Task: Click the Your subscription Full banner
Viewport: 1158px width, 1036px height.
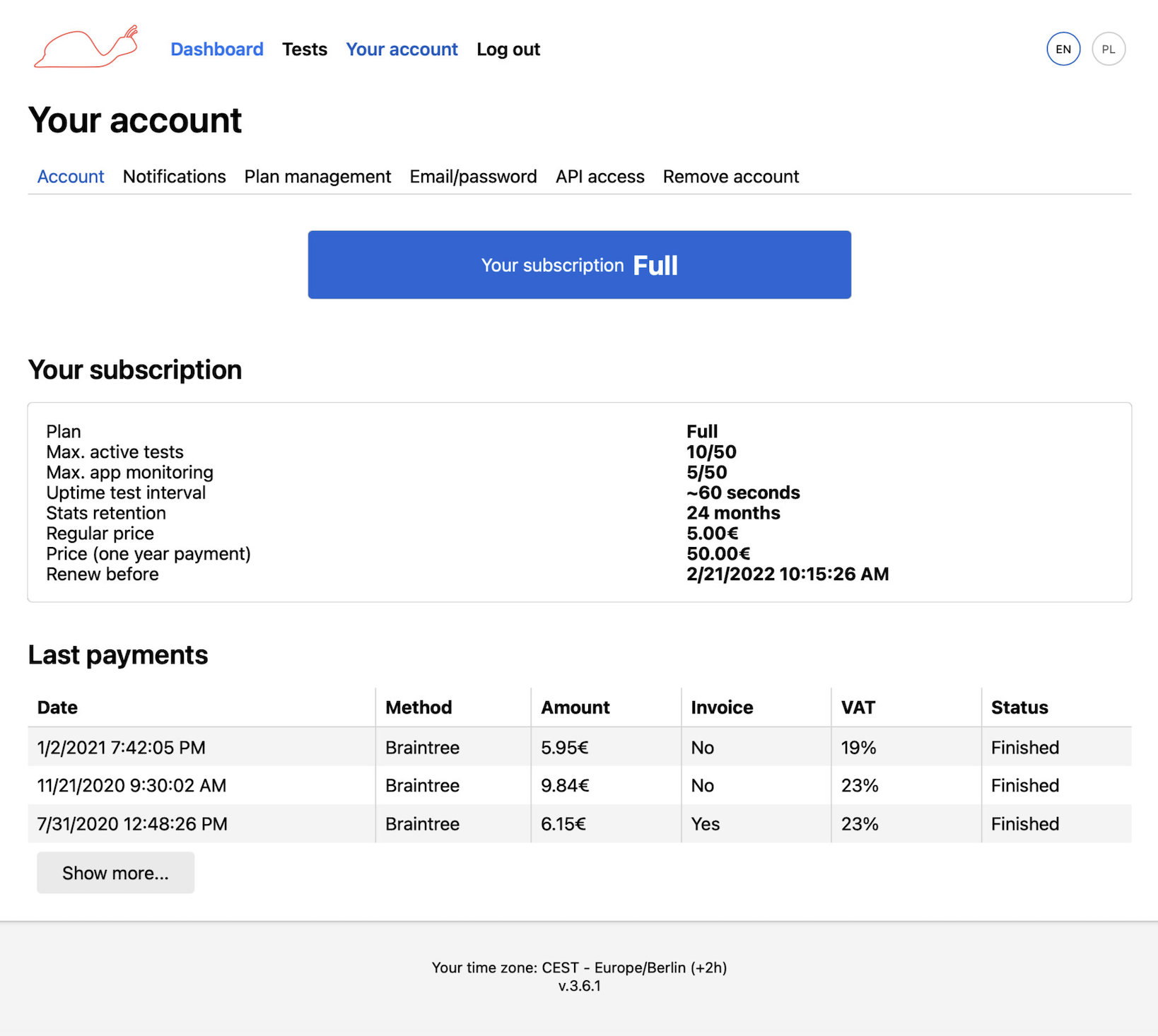Action: click(580, 265)
